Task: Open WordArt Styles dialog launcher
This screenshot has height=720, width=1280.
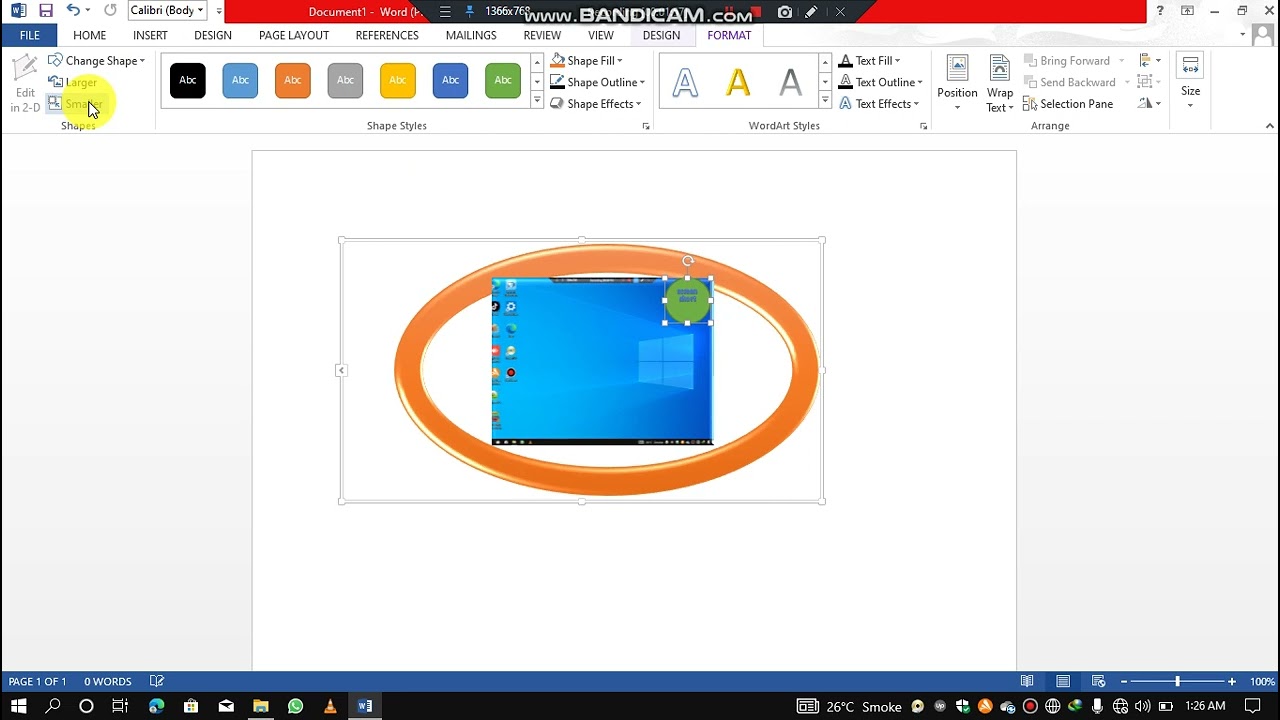Action: pos(923,126)
